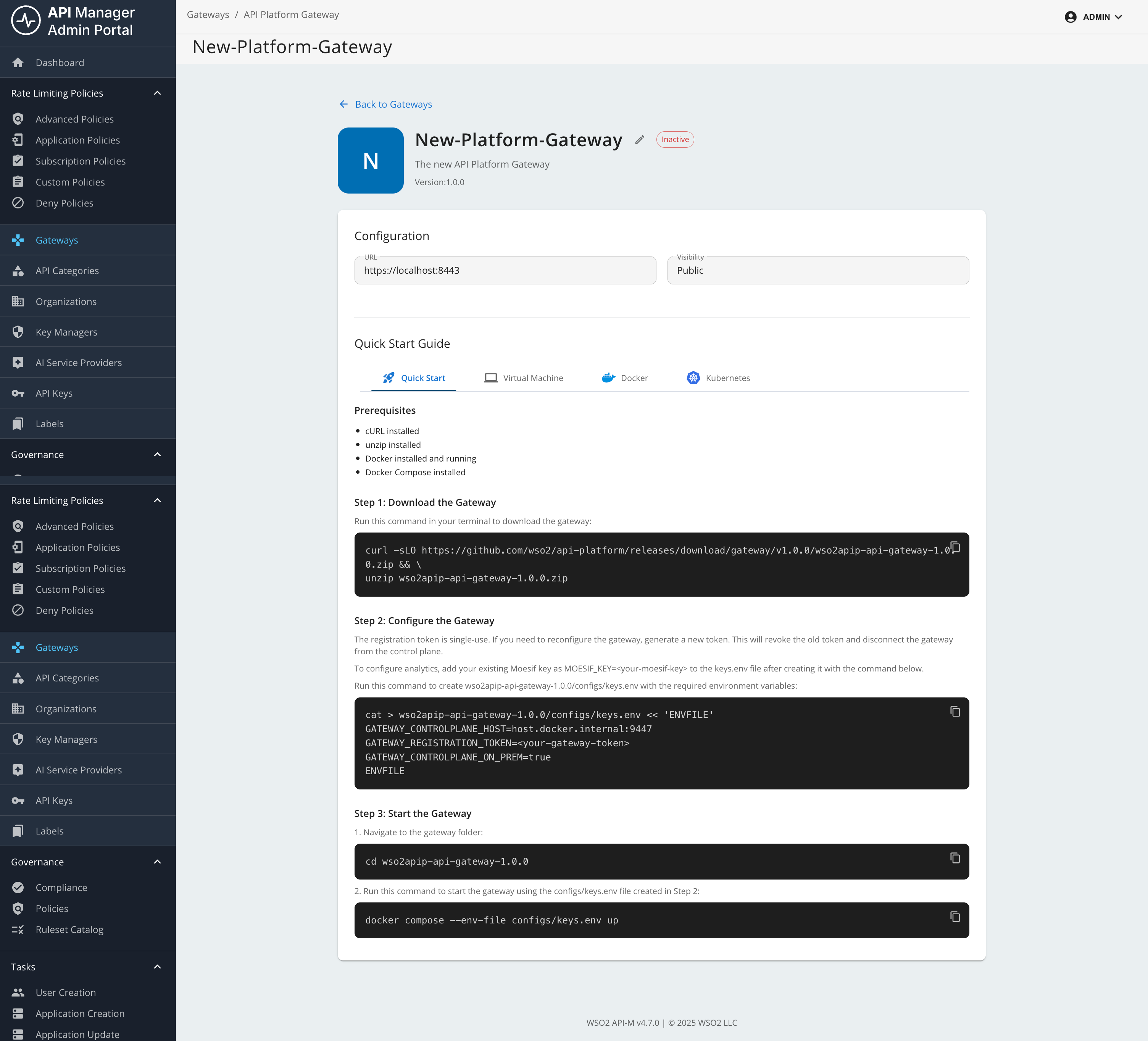Copy the keys.env heredoc command block
1148x1041 pixels.
[955, 711]
